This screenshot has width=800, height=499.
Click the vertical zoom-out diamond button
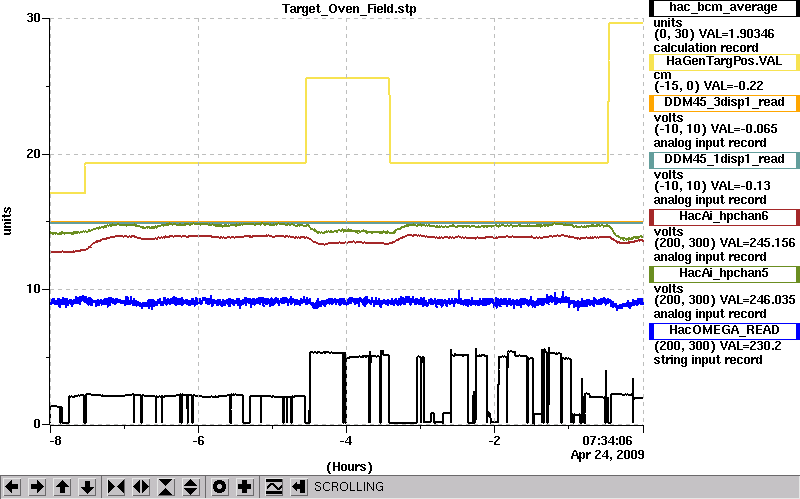click(191, 487)
